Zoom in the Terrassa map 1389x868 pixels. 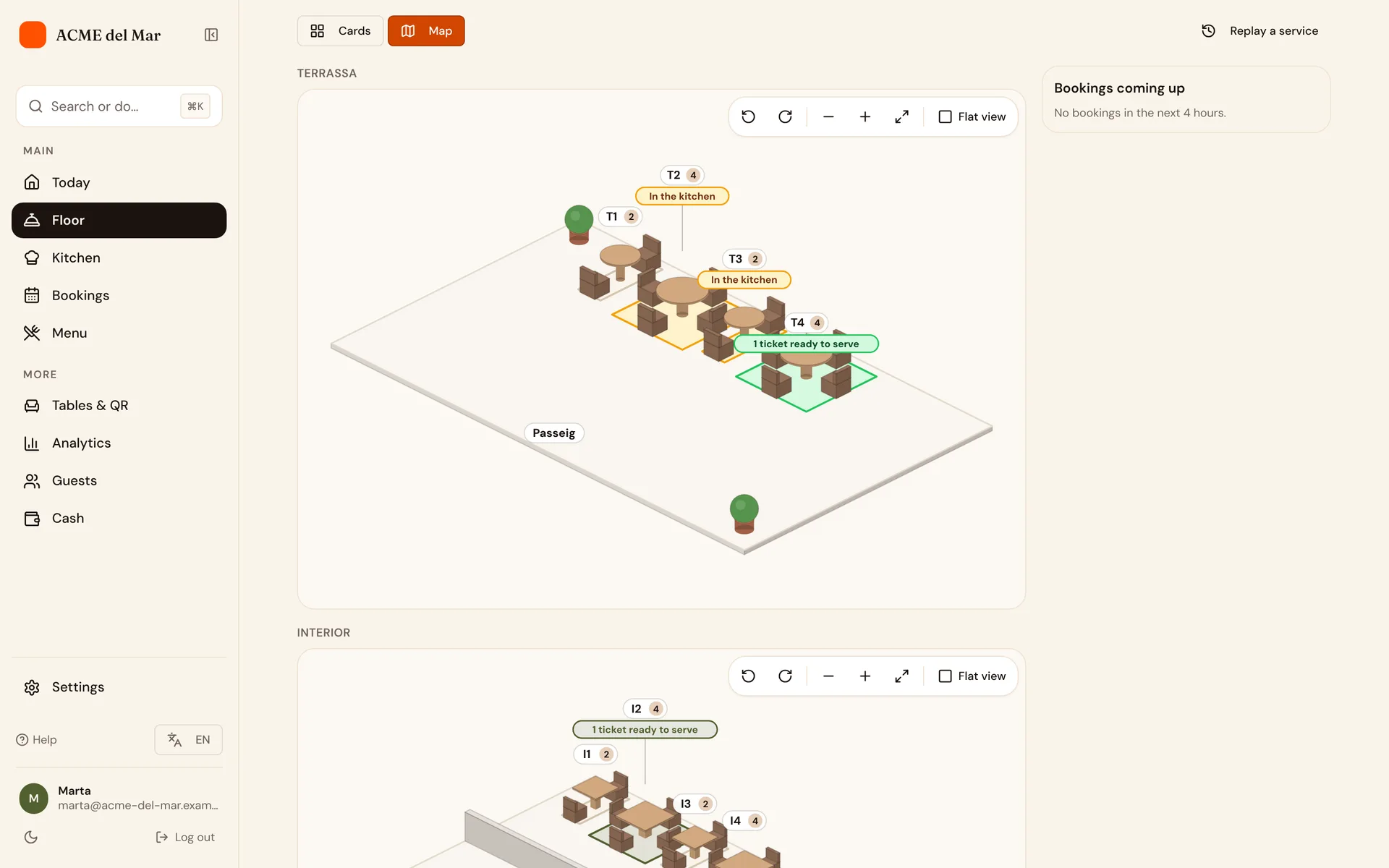(x=865, y=116)
